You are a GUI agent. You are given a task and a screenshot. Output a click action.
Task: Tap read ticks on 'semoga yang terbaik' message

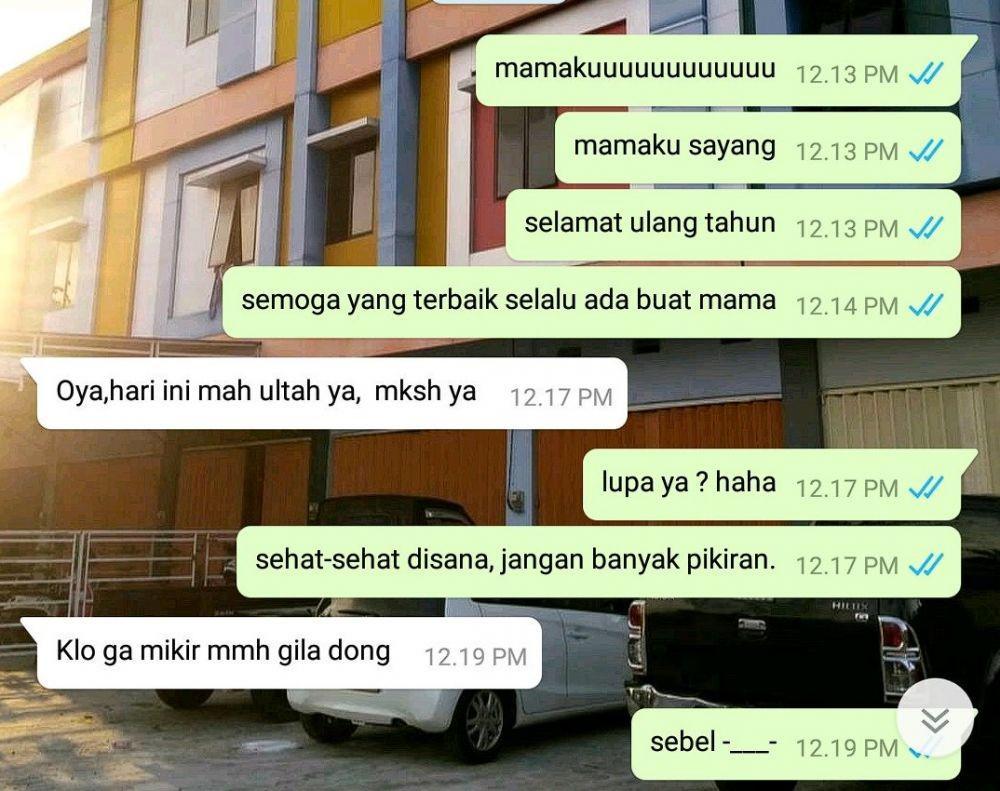pyautogui.click(x=925, y=306)
